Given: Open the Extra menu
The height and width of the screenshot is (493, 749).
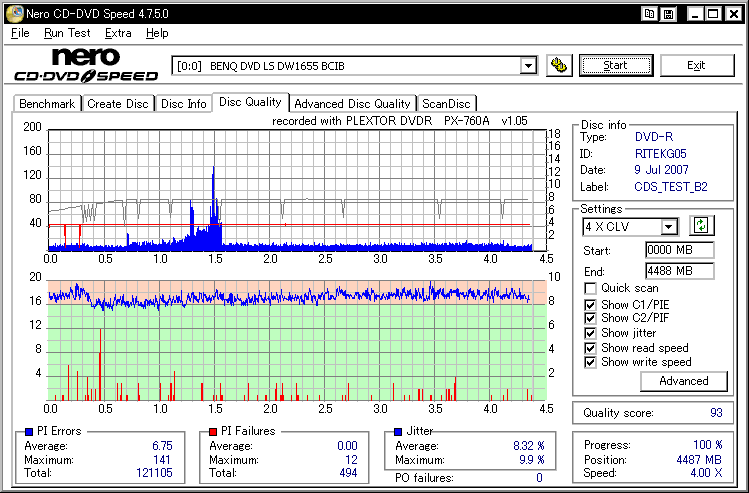Looking at the screenshot, I should pyautogui.click(x=118, y=33).
